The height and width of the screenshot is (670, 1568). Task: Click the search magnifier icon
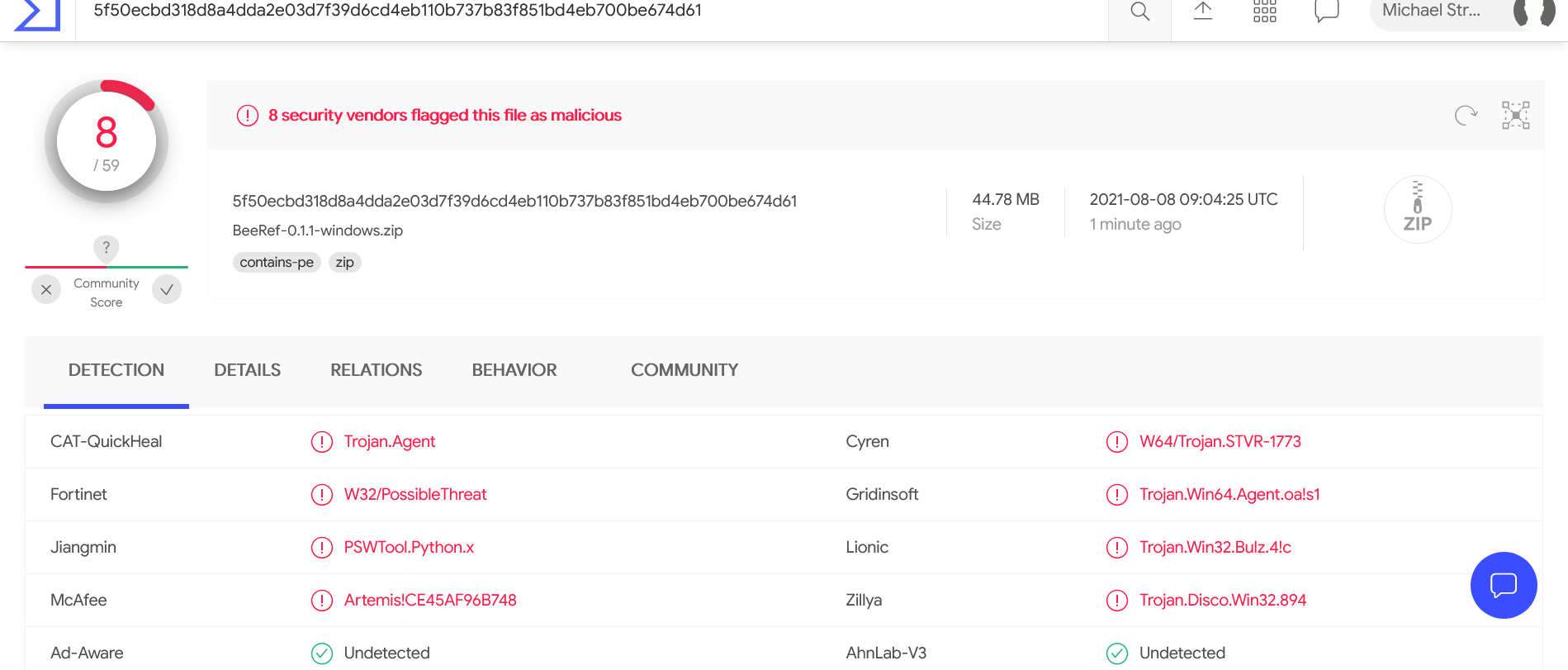(x=1139, y=12)
